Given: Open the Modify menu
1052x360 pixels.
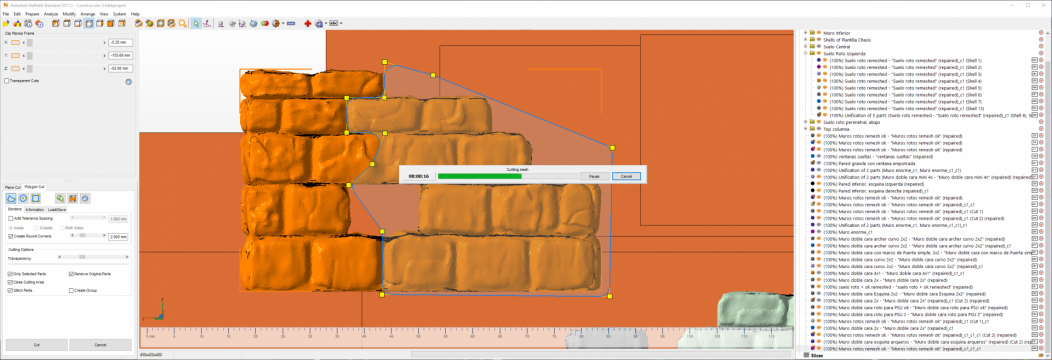Looking at the screenshot, I should point(69,13).
